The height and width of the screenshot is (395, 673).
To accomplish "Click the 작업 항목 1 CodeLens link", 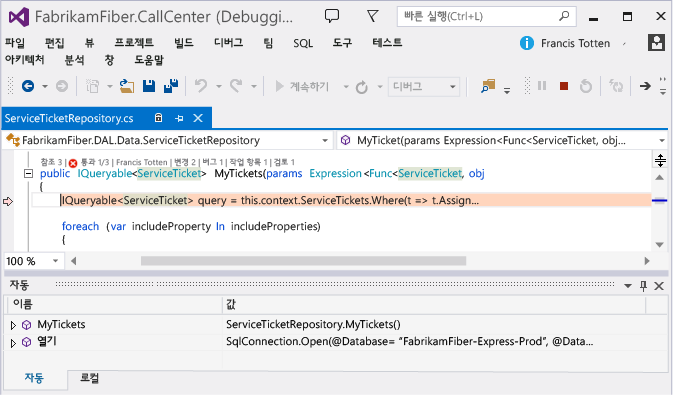I will coord(249,162).
